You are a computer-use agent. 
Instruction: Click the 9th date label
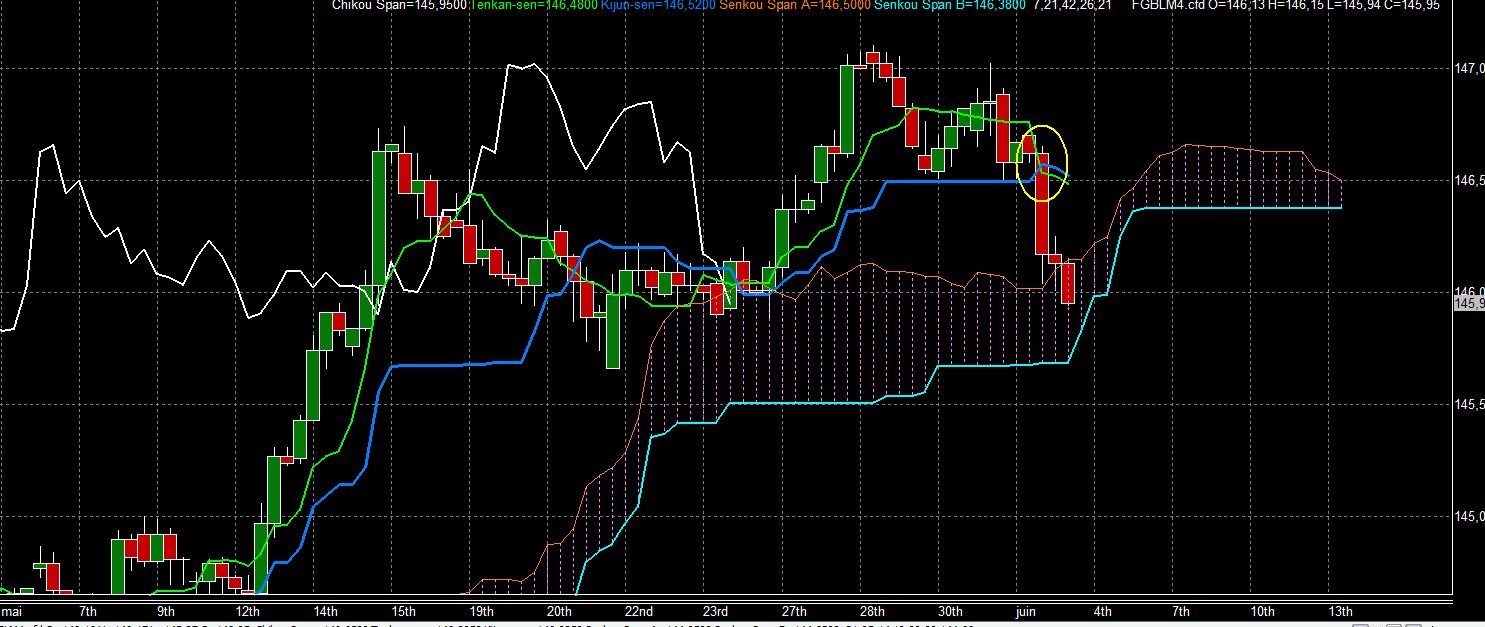[x=166, y=611]
